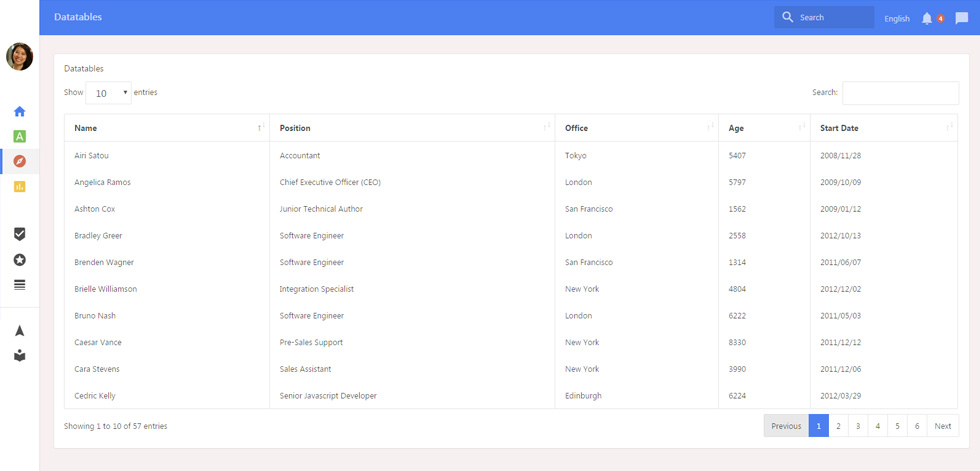Open the star circle sidebar icon
The height and width of the screenshot is (471, 980).
19,260
